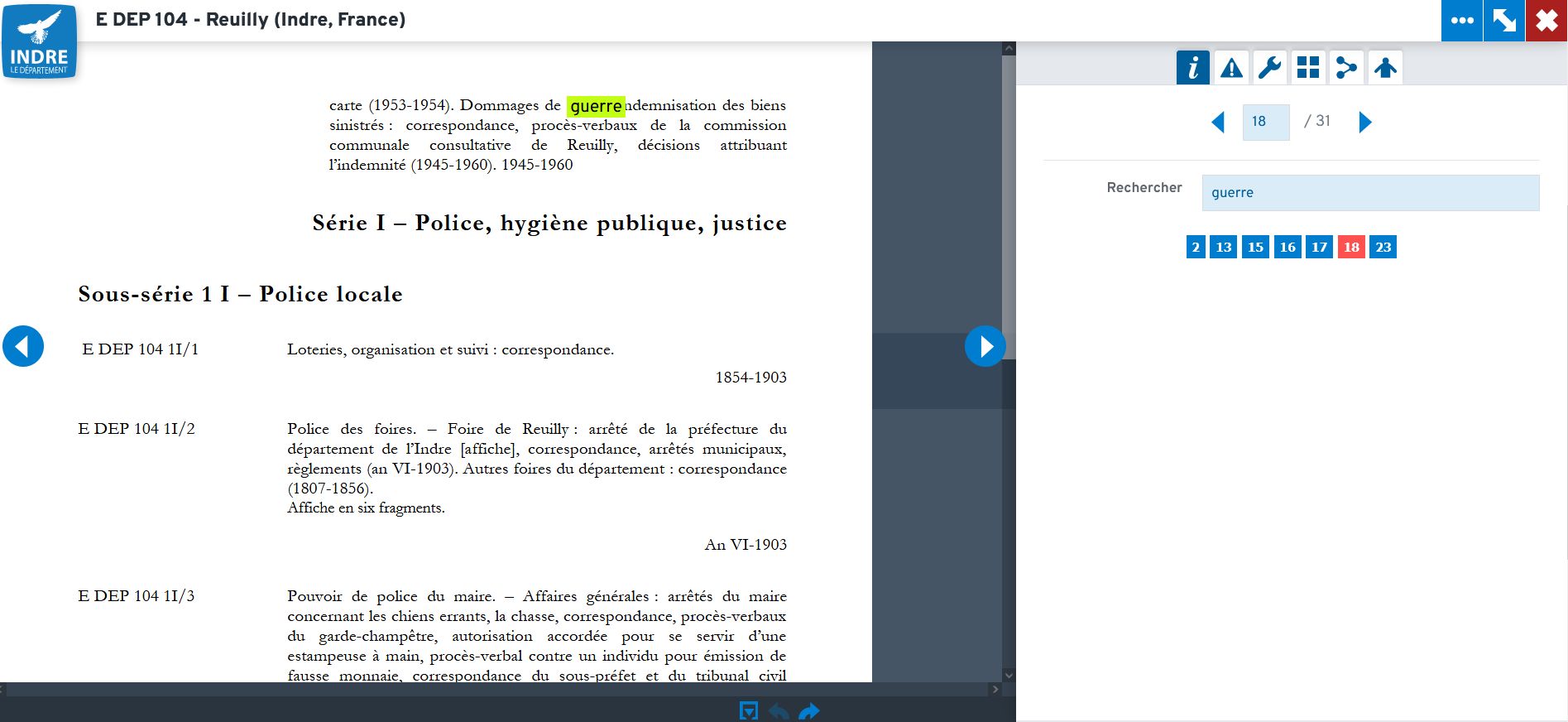Viewport: 1568px width, 722px height.
Task: Click the horizontal scrollbar right arrow
Action: point(995,689)
